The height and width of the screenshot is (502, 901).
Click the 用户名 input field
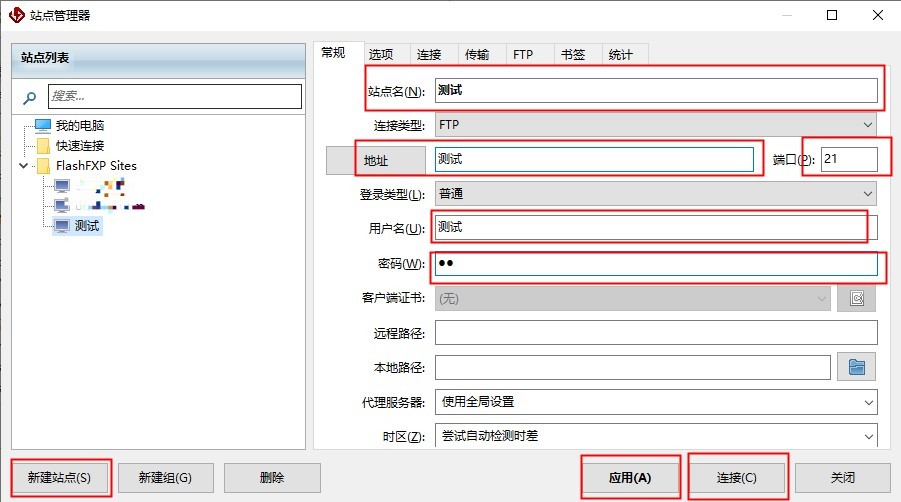coord(656,227)
